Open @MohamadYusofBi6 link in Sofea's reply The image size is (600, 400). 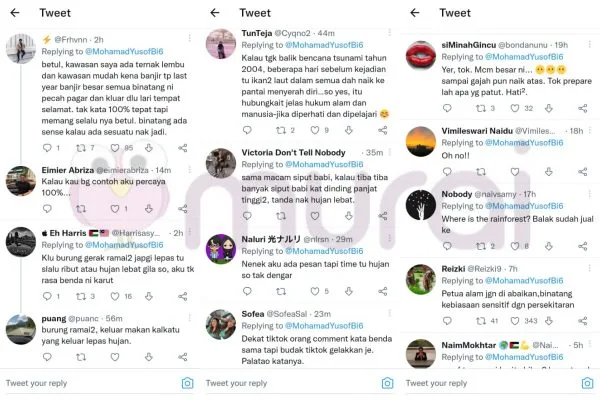pyautogui.click(x=324, y=326)
